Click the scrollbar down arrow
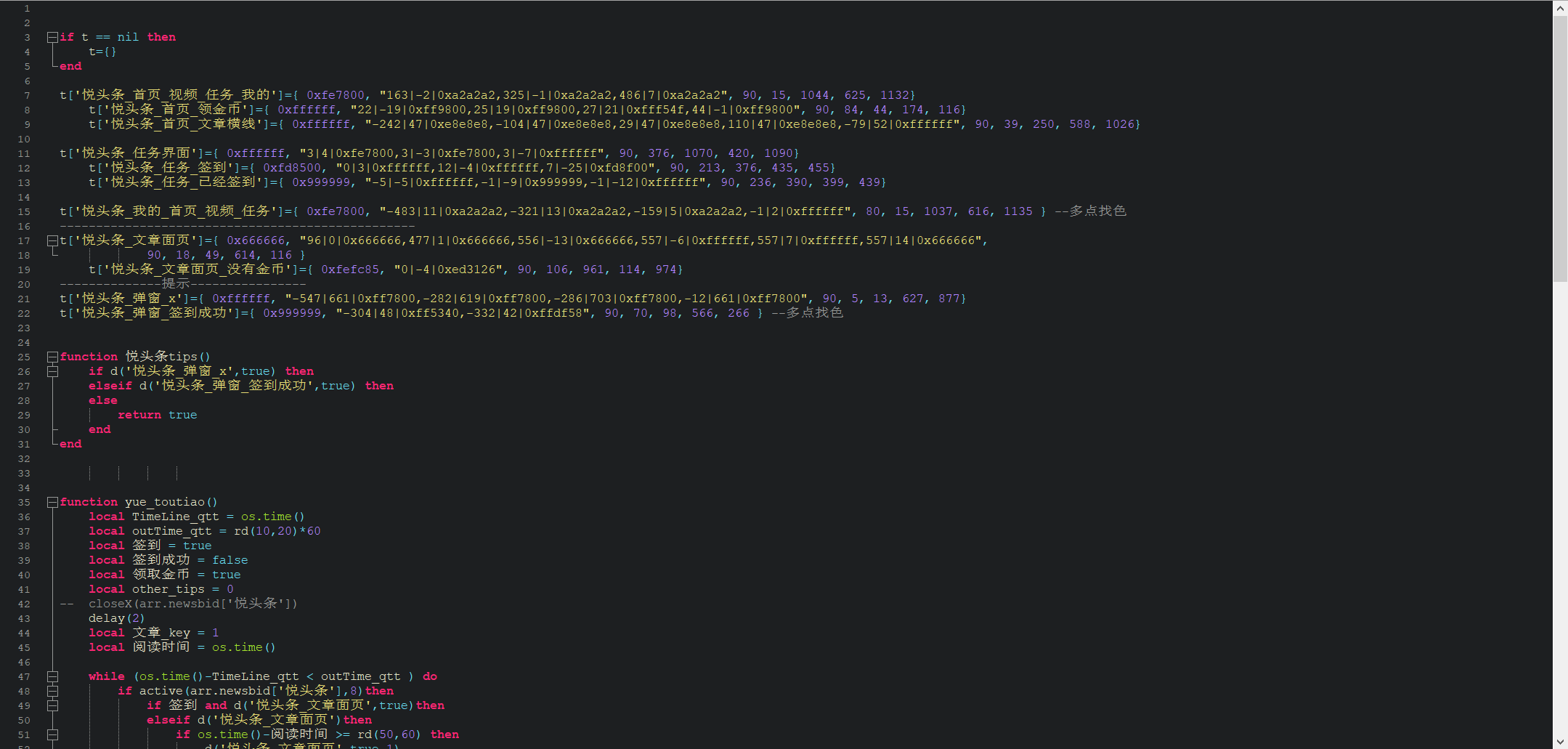Screen dimensions: 1568x749 [1560, 741]
